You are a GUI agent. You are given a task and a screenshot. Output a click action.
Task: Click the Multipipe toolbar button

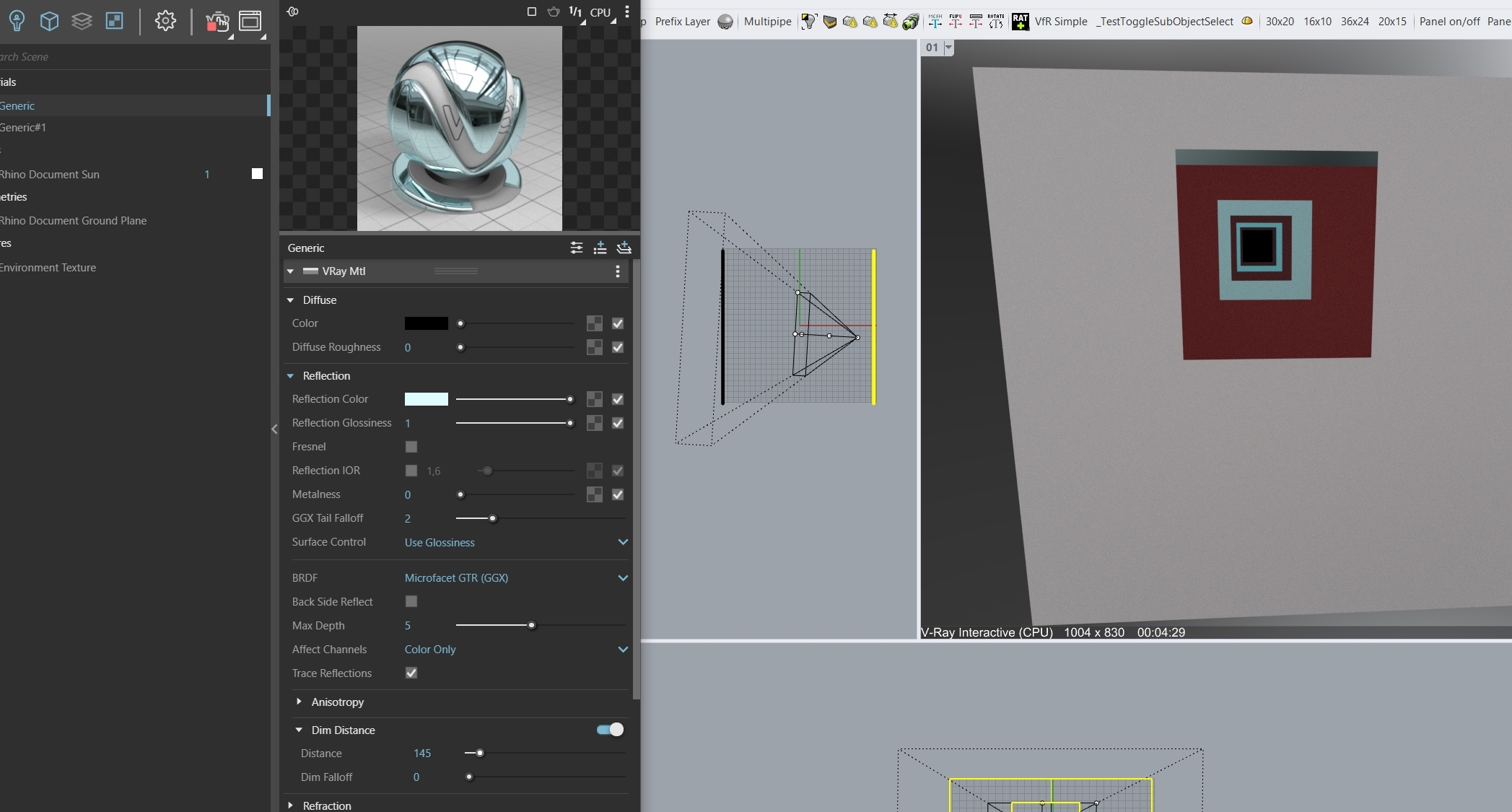[x=767, y=22]
